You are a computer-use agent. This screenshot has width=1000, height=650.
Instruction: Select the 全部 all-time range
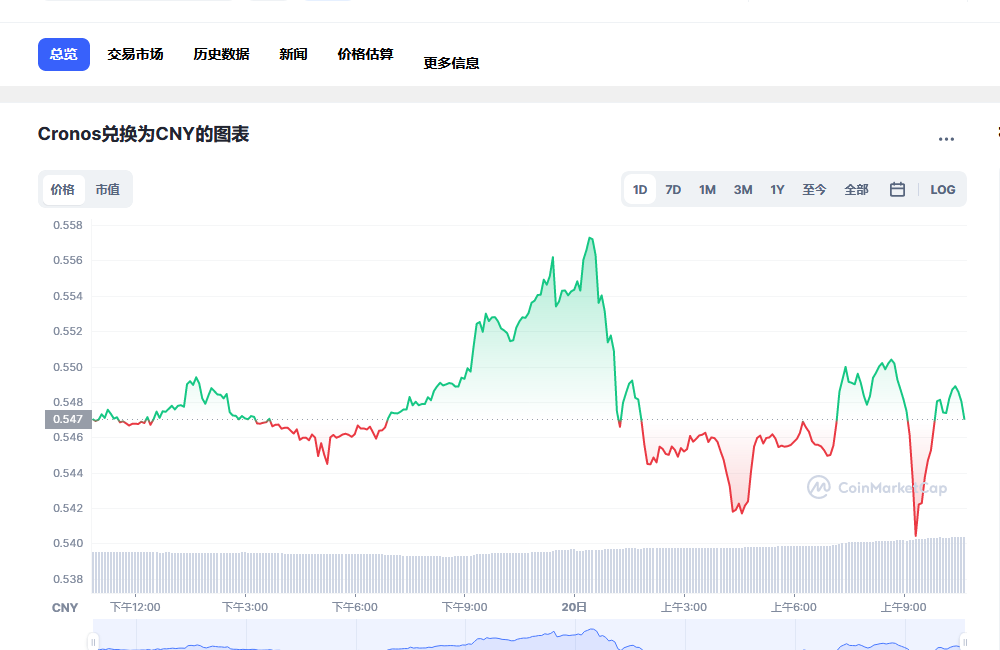coord(857,189)
